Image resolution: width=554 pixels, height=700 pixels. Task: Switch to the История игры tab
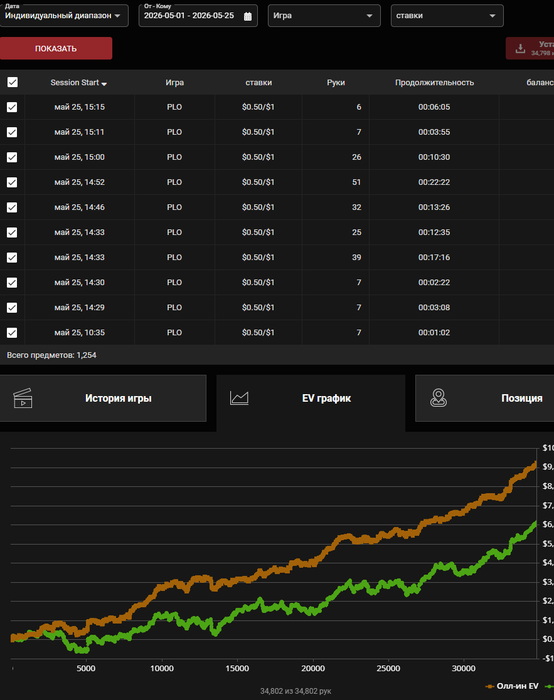tap(103, 398)
